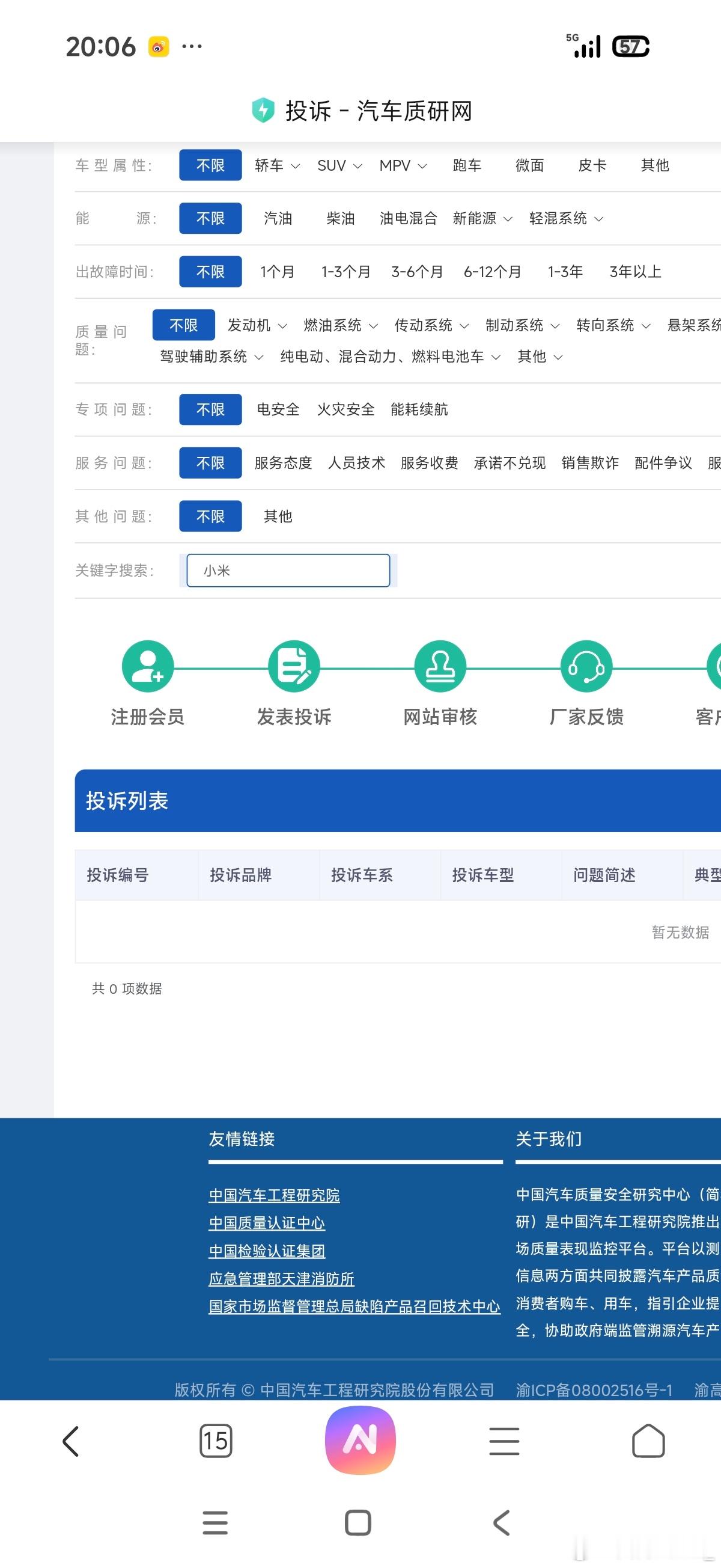Choose the 皮卡 vehicle type

[592, 165]
